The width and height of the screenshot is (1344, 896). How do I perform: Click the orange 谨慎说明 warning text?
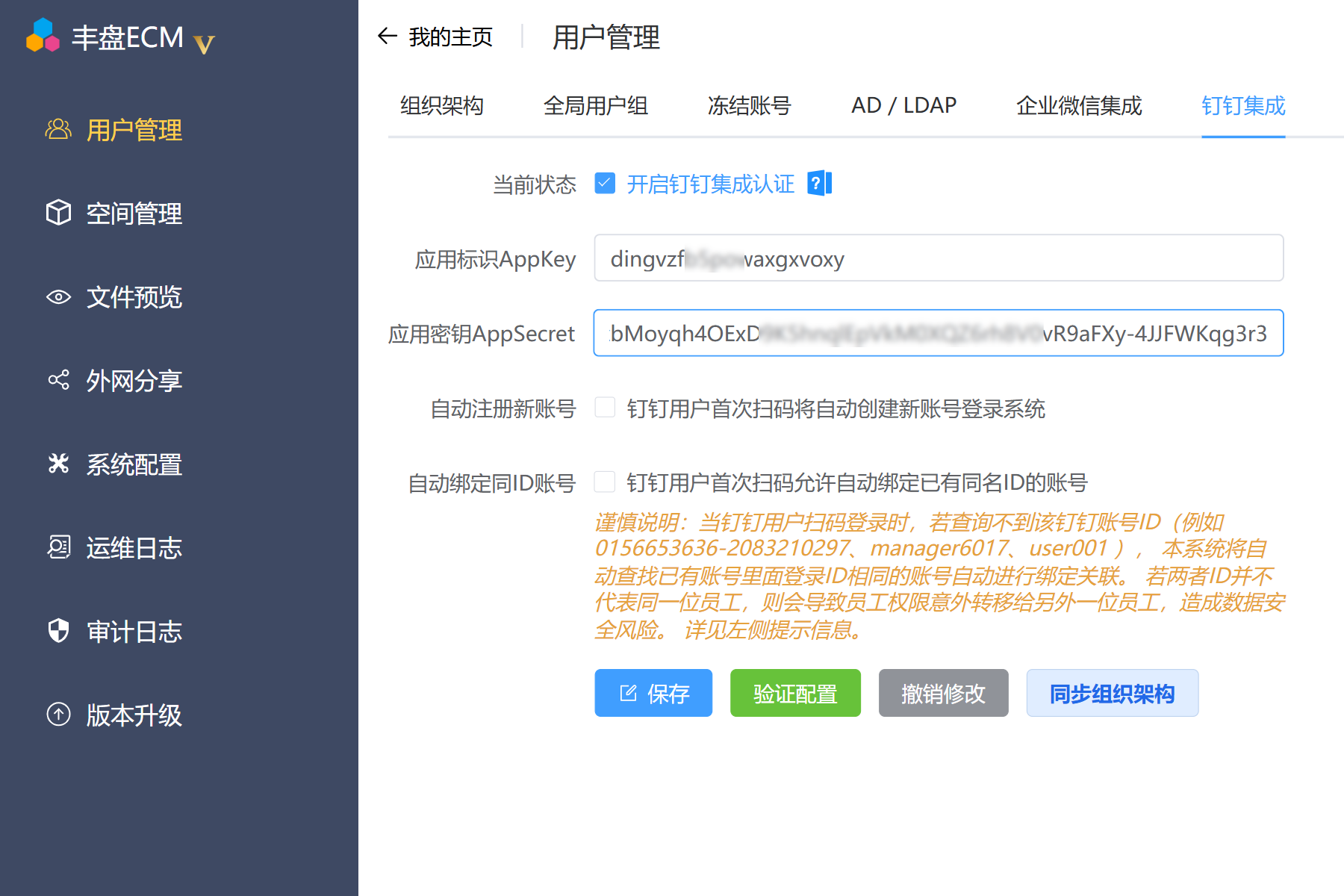[x=939, y=576]
